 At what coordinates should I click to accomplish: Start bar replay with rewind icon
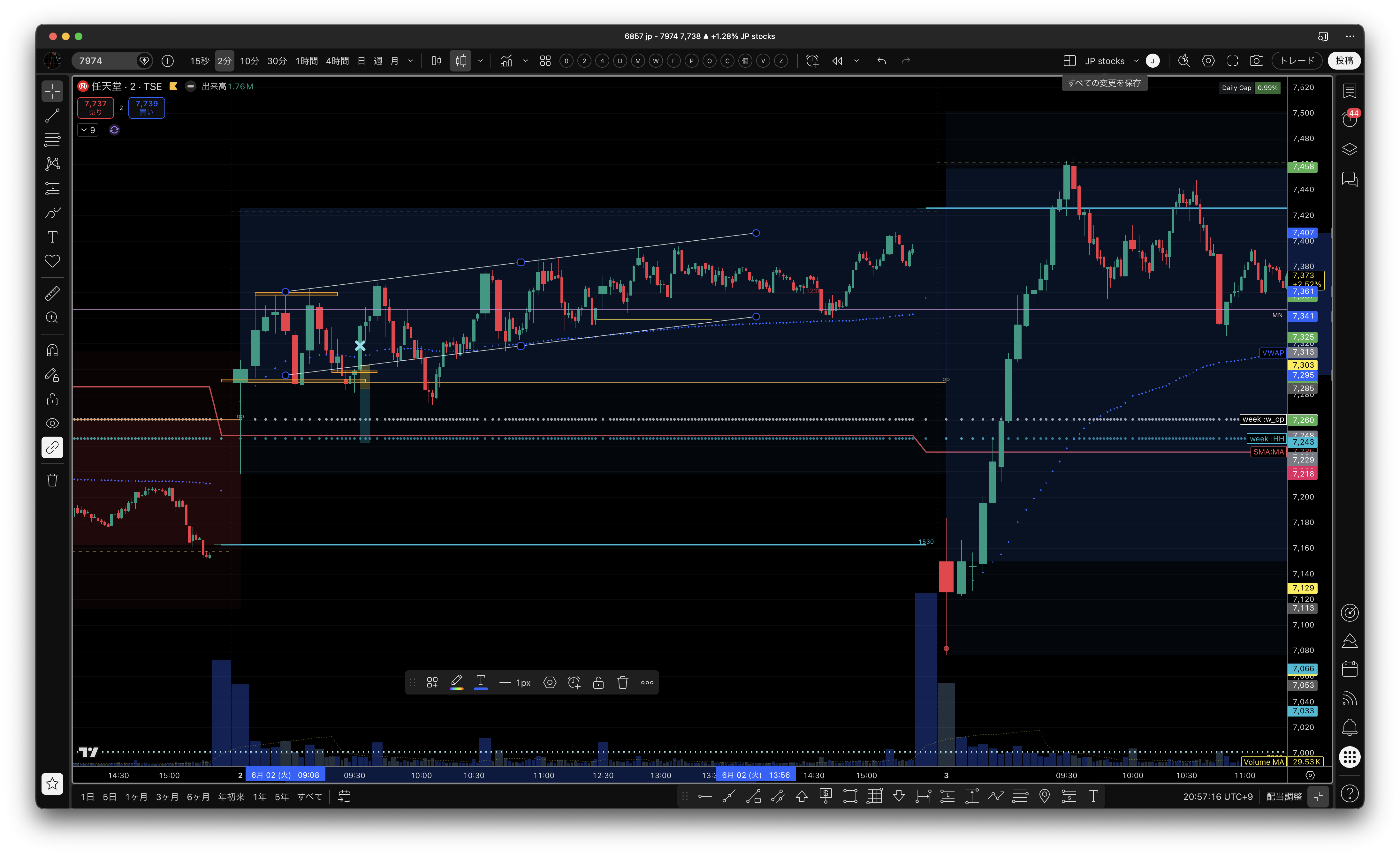[838, 61]
